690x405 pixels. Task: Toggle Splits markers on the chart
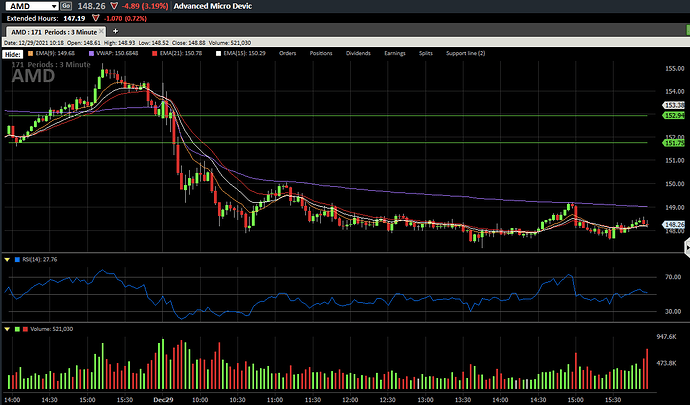pos(426,53)
